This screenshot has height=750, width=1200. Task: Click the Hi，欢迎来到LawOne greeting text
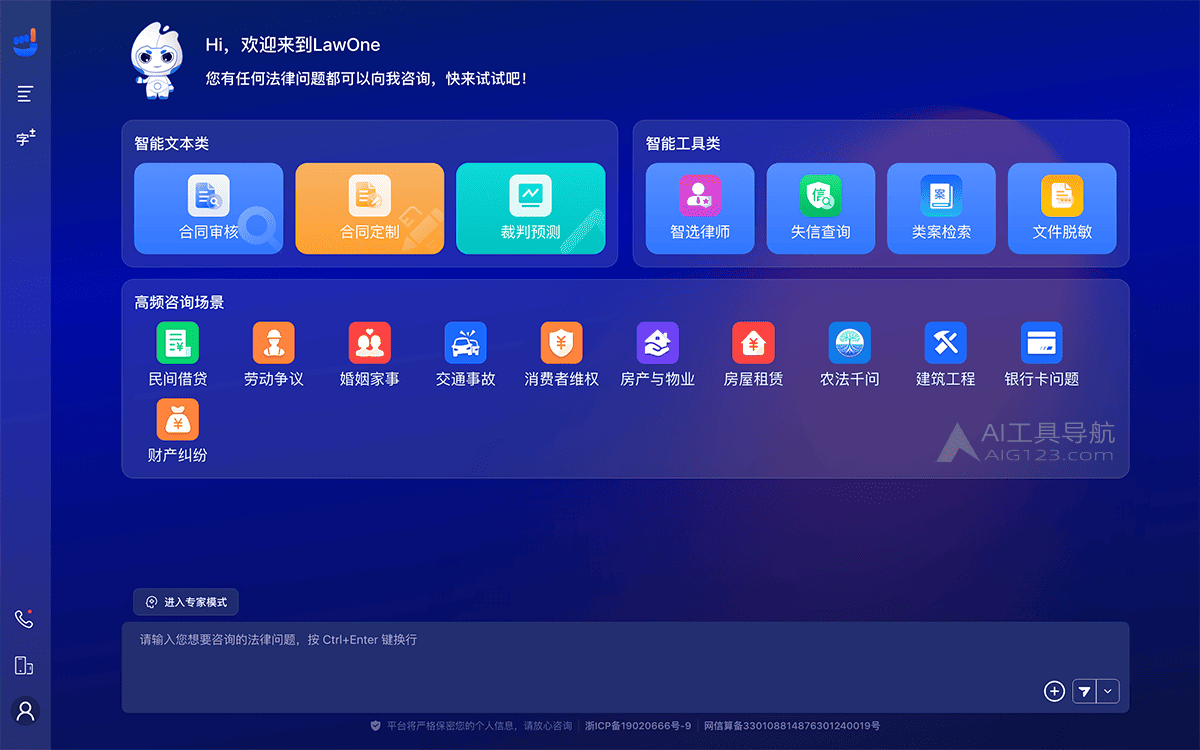293,45
